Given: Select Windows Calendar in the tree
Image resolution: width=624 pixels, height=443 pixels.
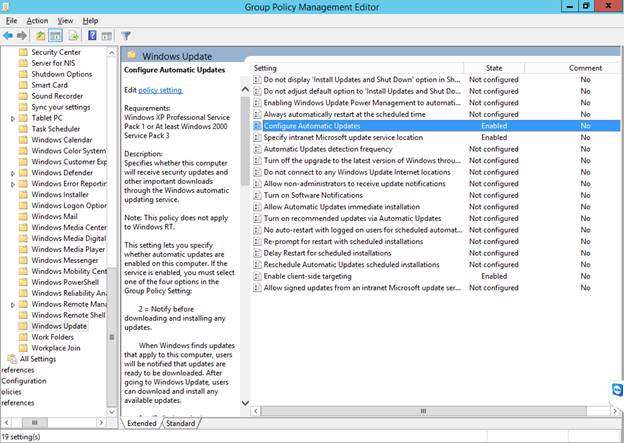Looking at the screenshot, I should point(62,140).
